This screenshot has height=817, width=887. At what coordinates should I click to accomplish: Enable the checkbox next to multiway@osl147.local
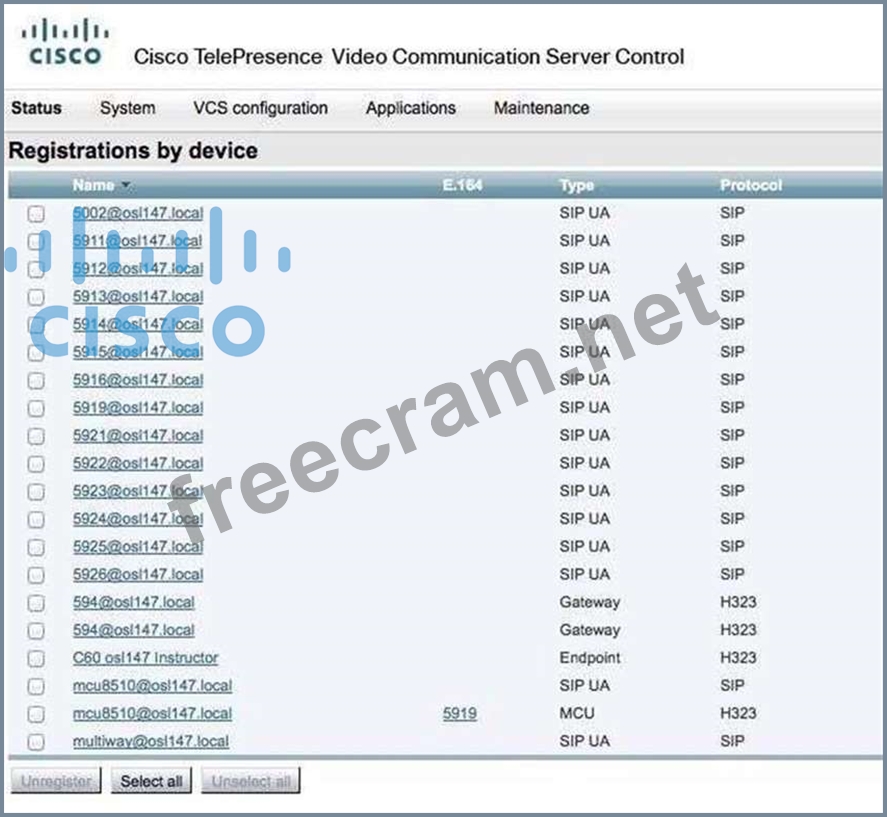(x=36, y=742)
